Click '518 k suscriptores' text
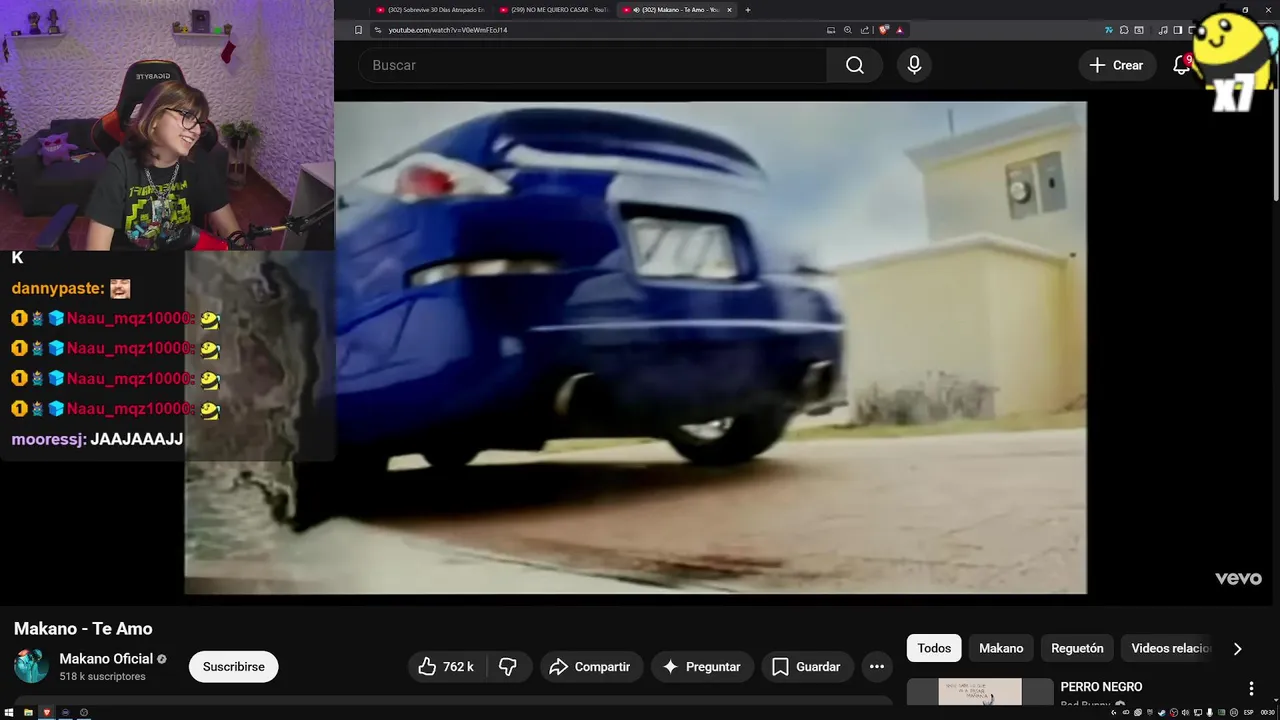This screenshot has width=1280, height=720. tap(102, 677)
